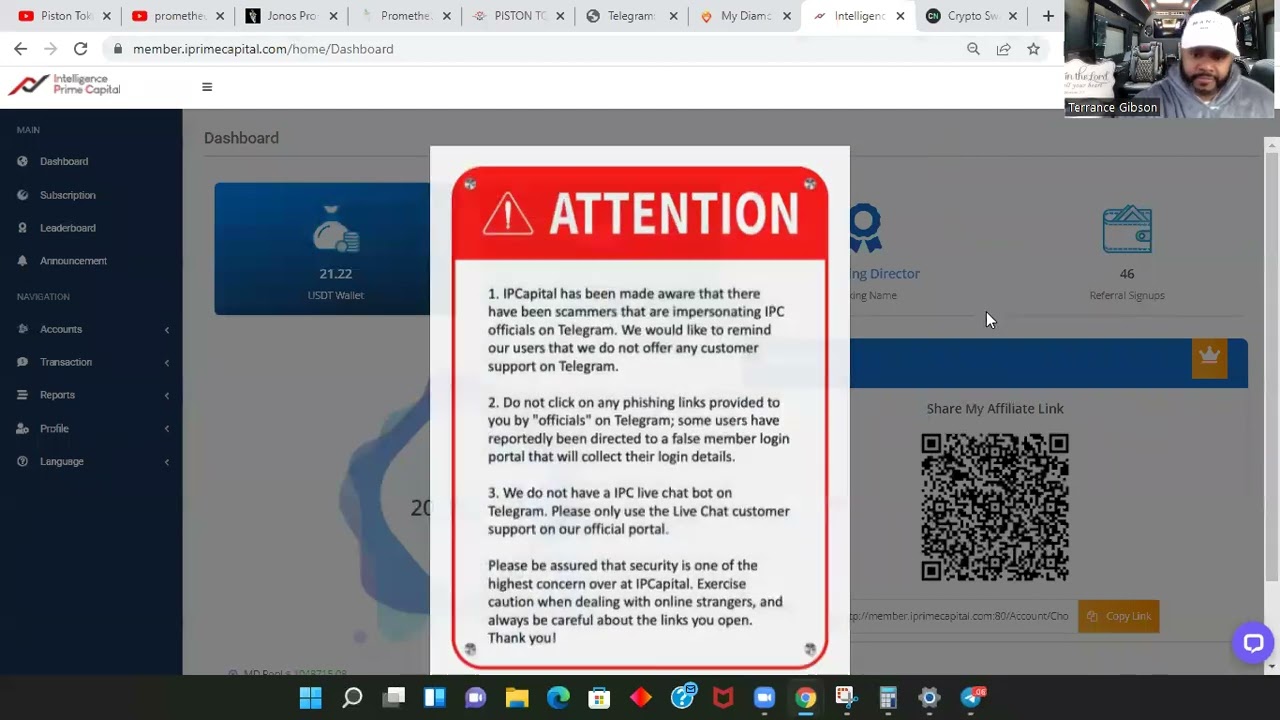Expand the Language submenu arrow
The width and height of the screenshot is (1280, 720).
(167, 462)
